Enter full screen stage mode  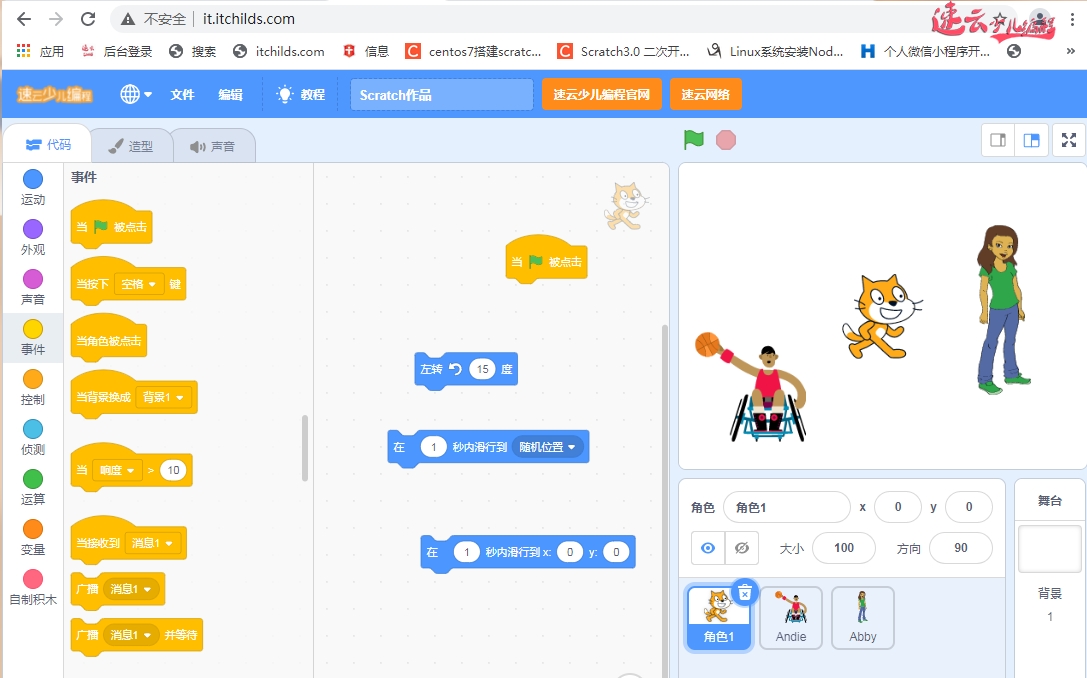pyautogui.click(x=1068, y=140)
